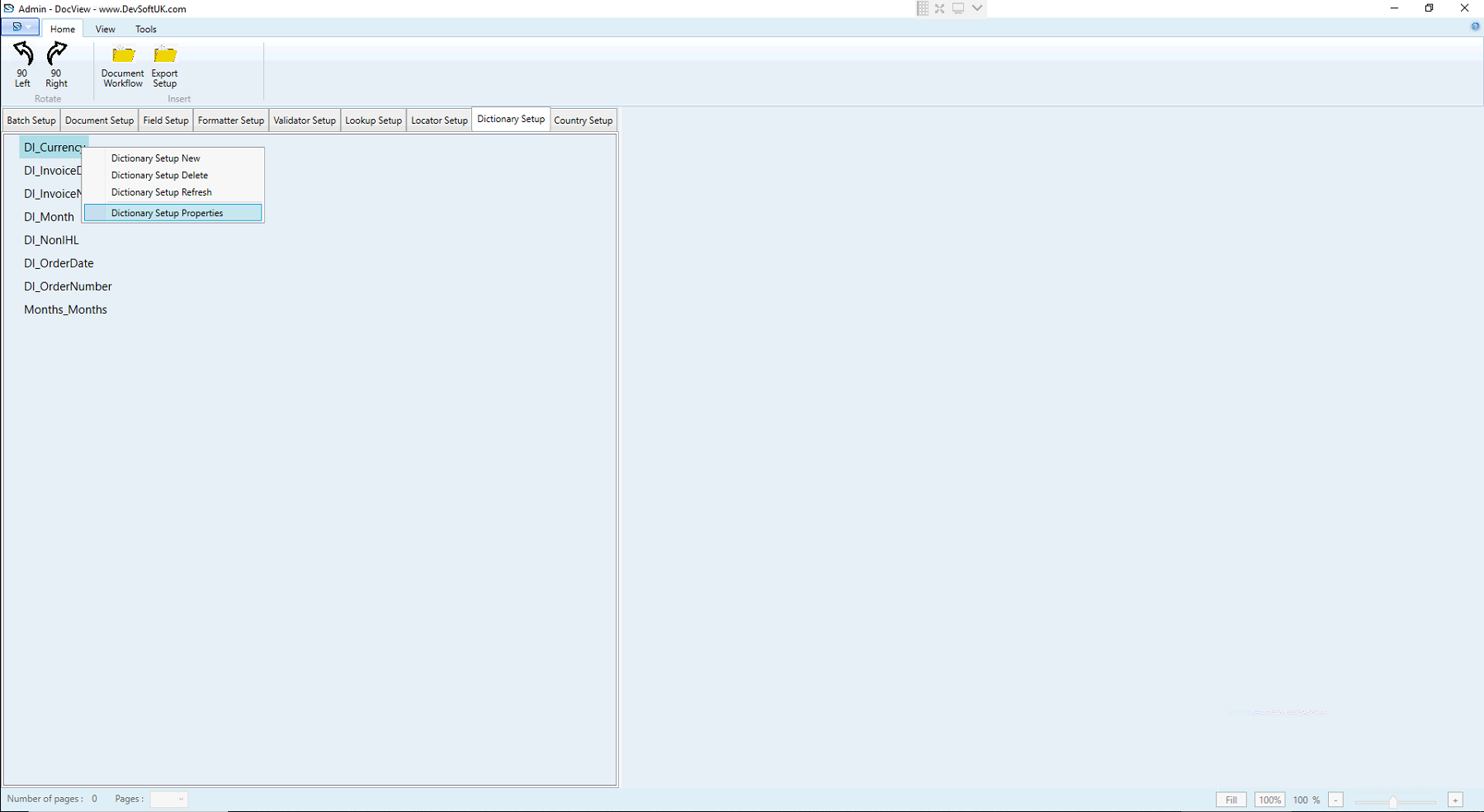Click the grid view icon in the title bar
This screenshot has height=812, width=1484.
[921, 8]
